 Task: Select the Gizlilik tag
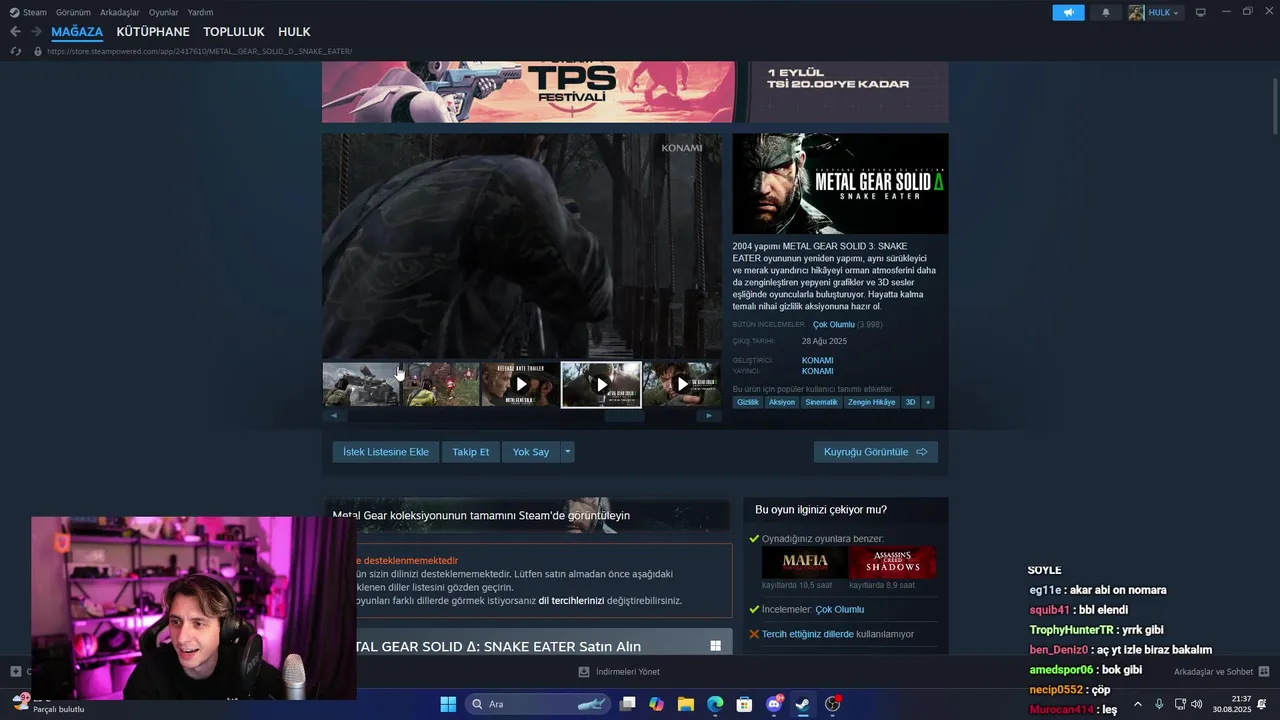point(748,402)
